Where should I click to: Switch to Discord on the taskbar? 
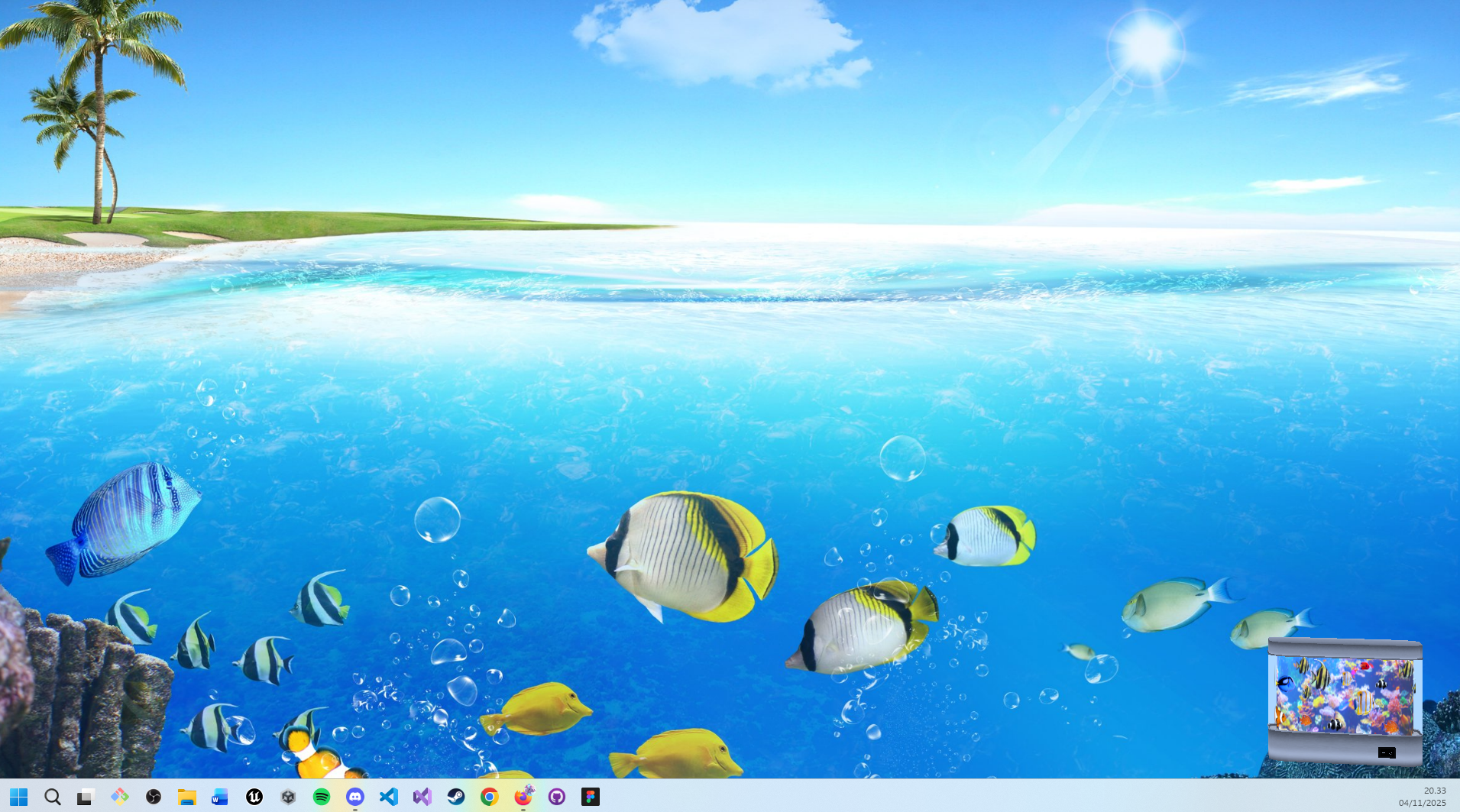coord(355,797)
